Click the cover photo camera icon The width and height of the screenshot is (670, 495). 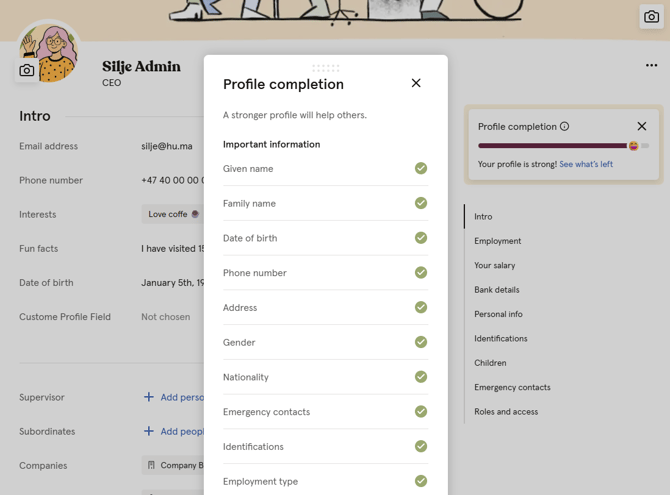coord(651,17)
